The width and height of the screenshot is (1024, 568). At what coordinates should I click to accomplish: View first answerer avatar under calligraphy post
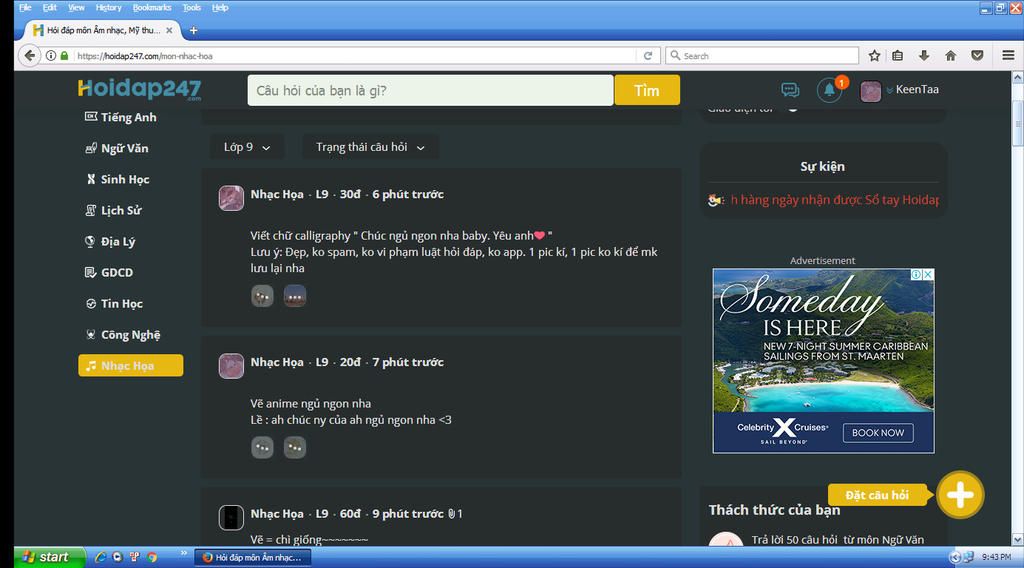pyautogui.click(x=263, y=296)
